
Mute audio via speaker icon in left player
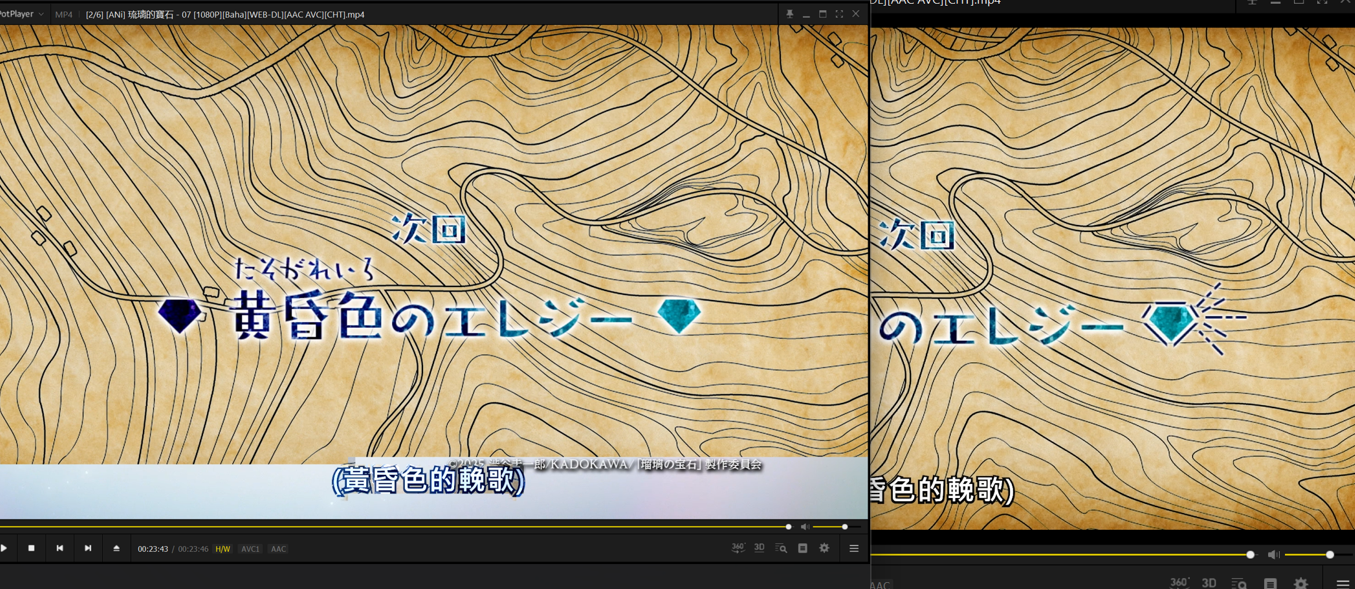(x=804, y=527)
